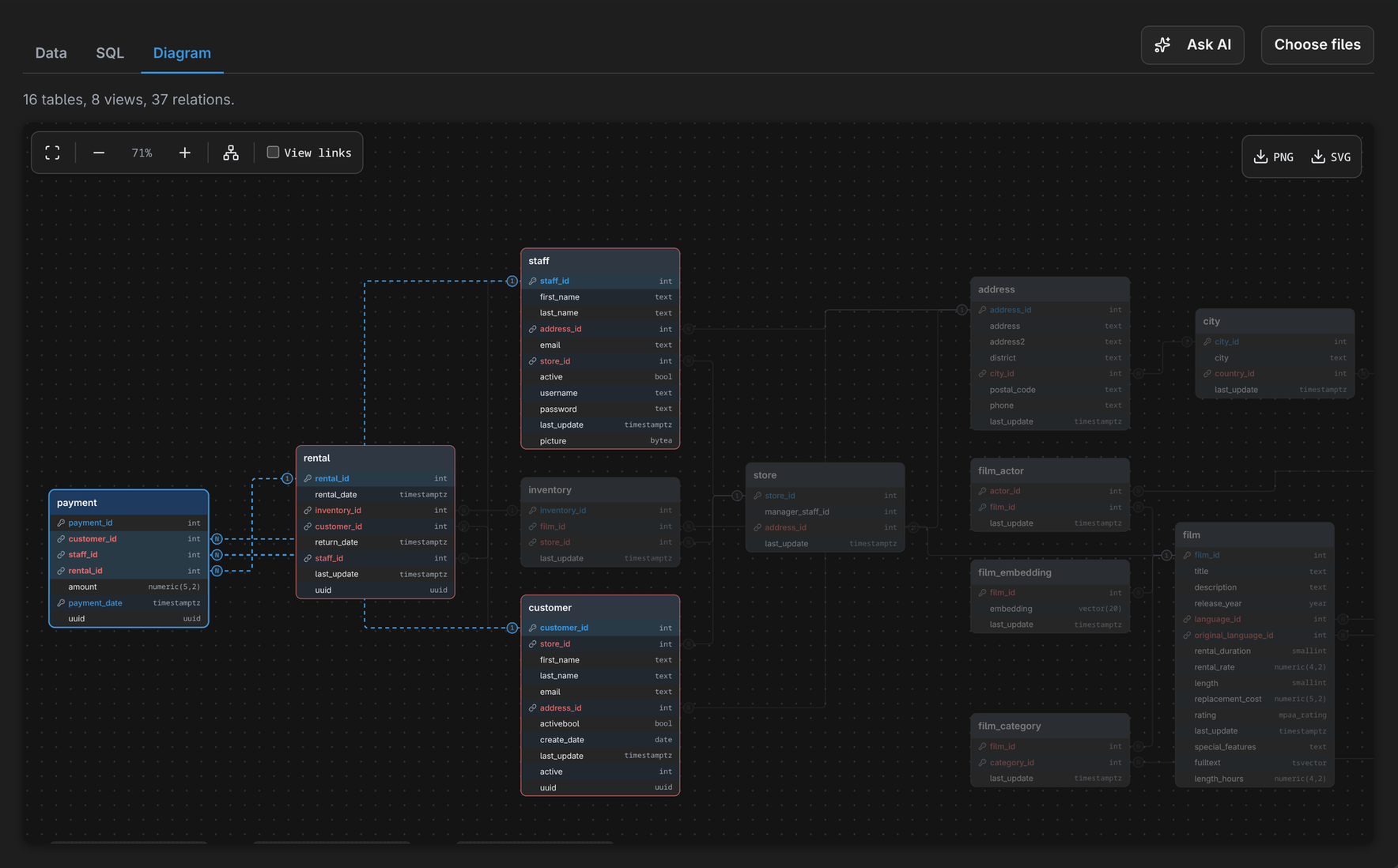Click the link icon beside staff store_id
1398x868 pixels.
point(533,361)
